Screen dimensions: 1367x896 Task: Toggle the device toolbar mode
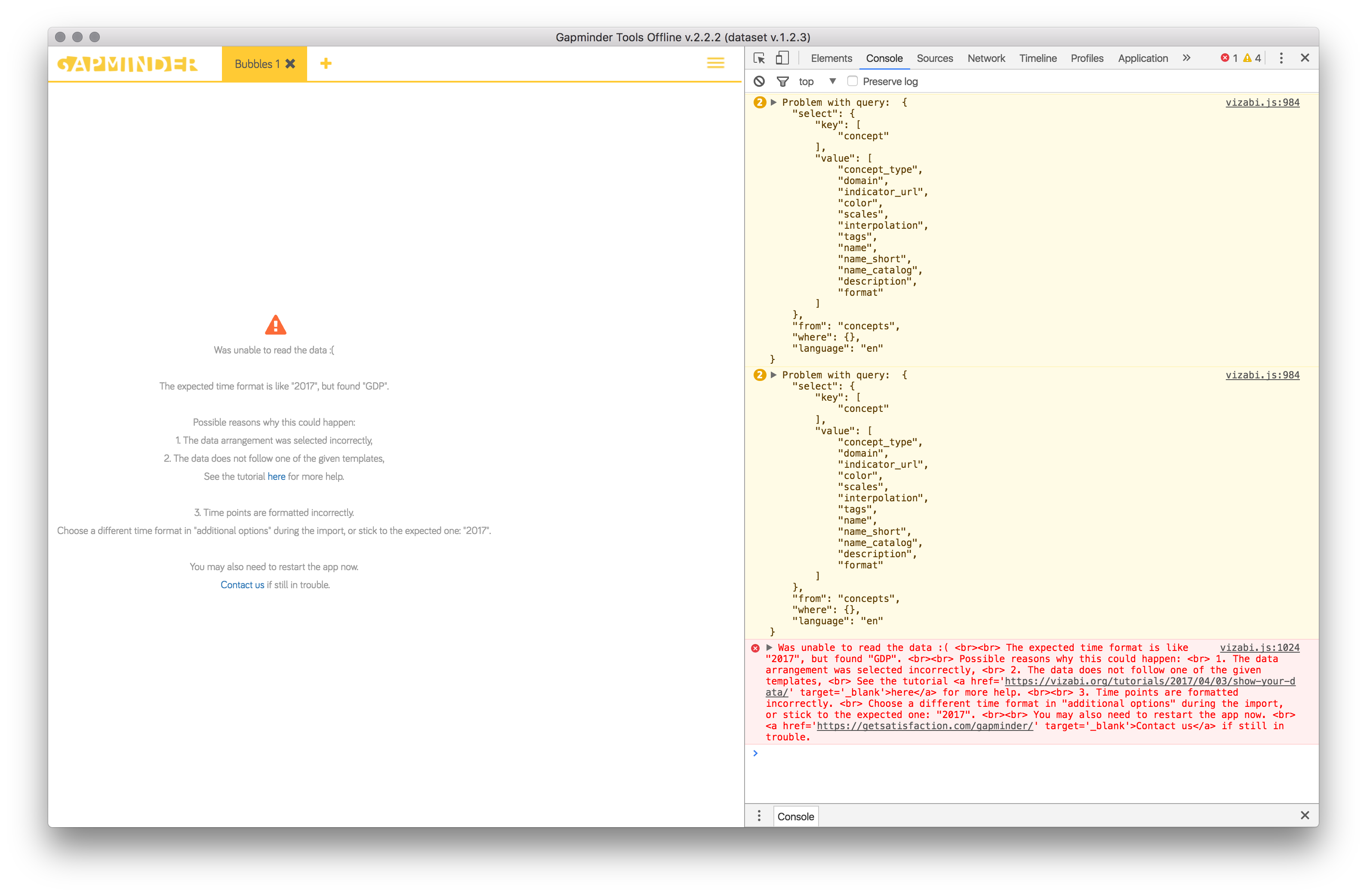click(782, 58)
